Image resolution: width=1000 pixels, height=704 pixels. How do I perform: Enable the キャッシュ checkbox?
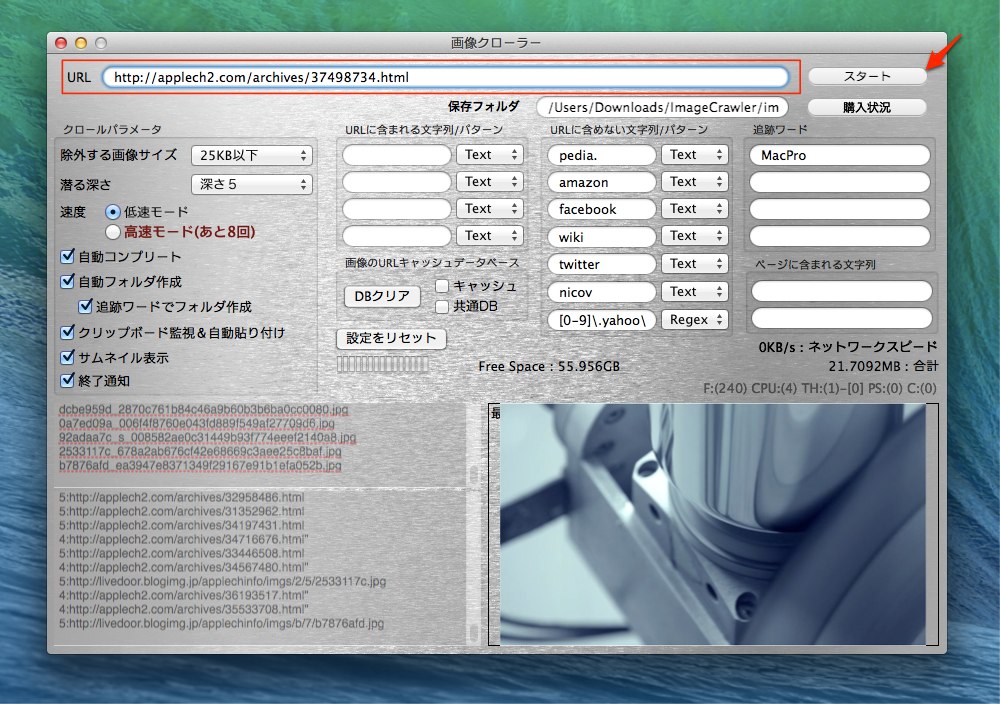point(442,286)
